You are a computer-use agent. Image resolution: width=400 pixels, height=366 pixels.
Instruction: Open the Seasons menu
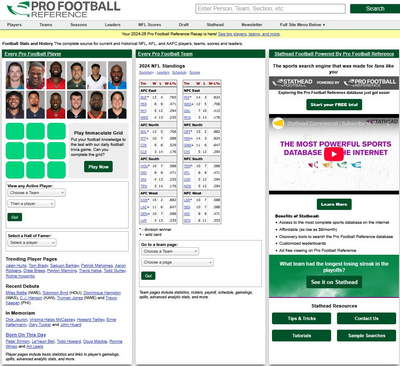(x=79, y=25)
